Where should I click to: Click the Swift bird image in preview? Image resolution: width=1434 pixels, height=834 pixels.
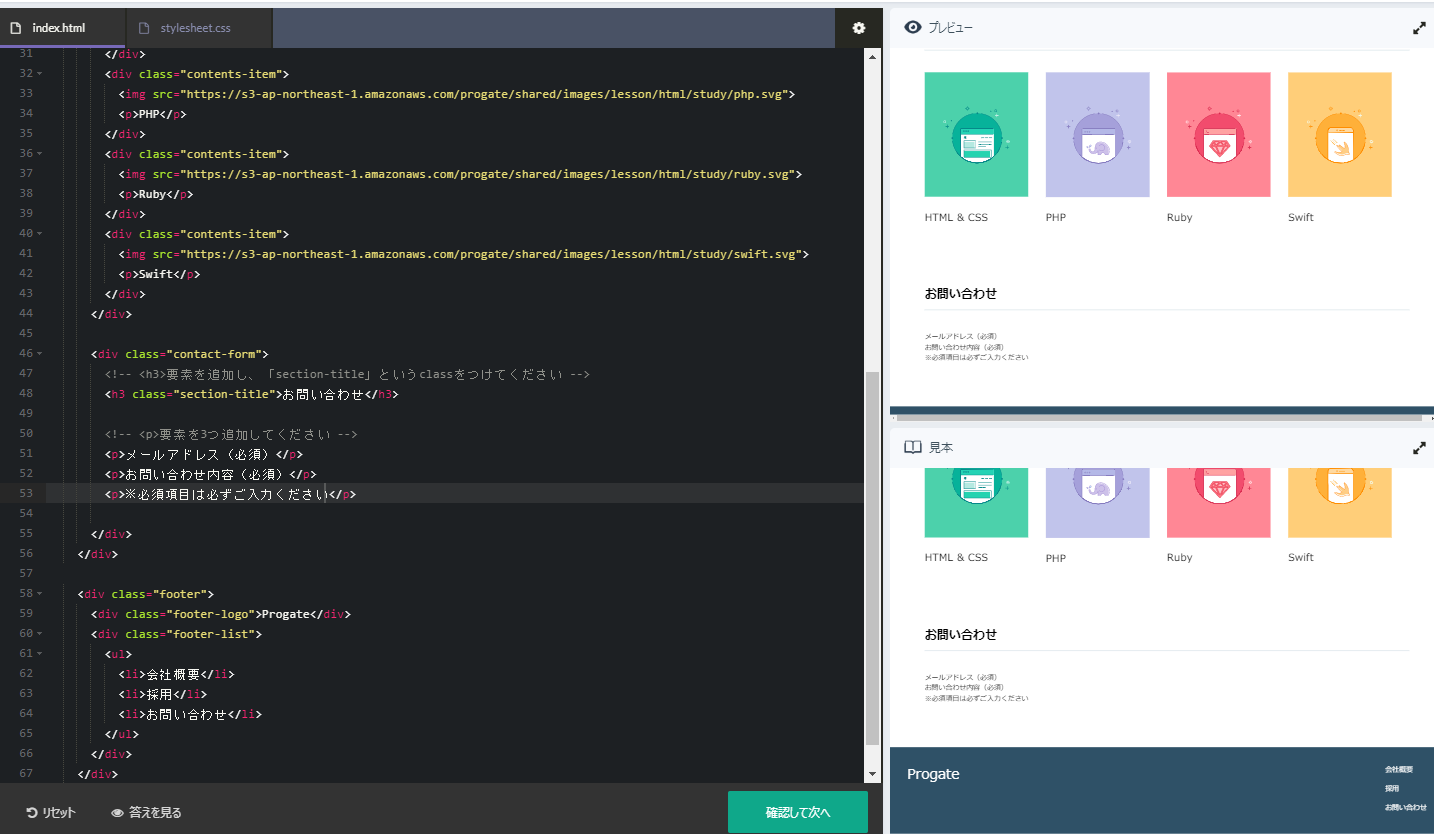click(1339, 134)
